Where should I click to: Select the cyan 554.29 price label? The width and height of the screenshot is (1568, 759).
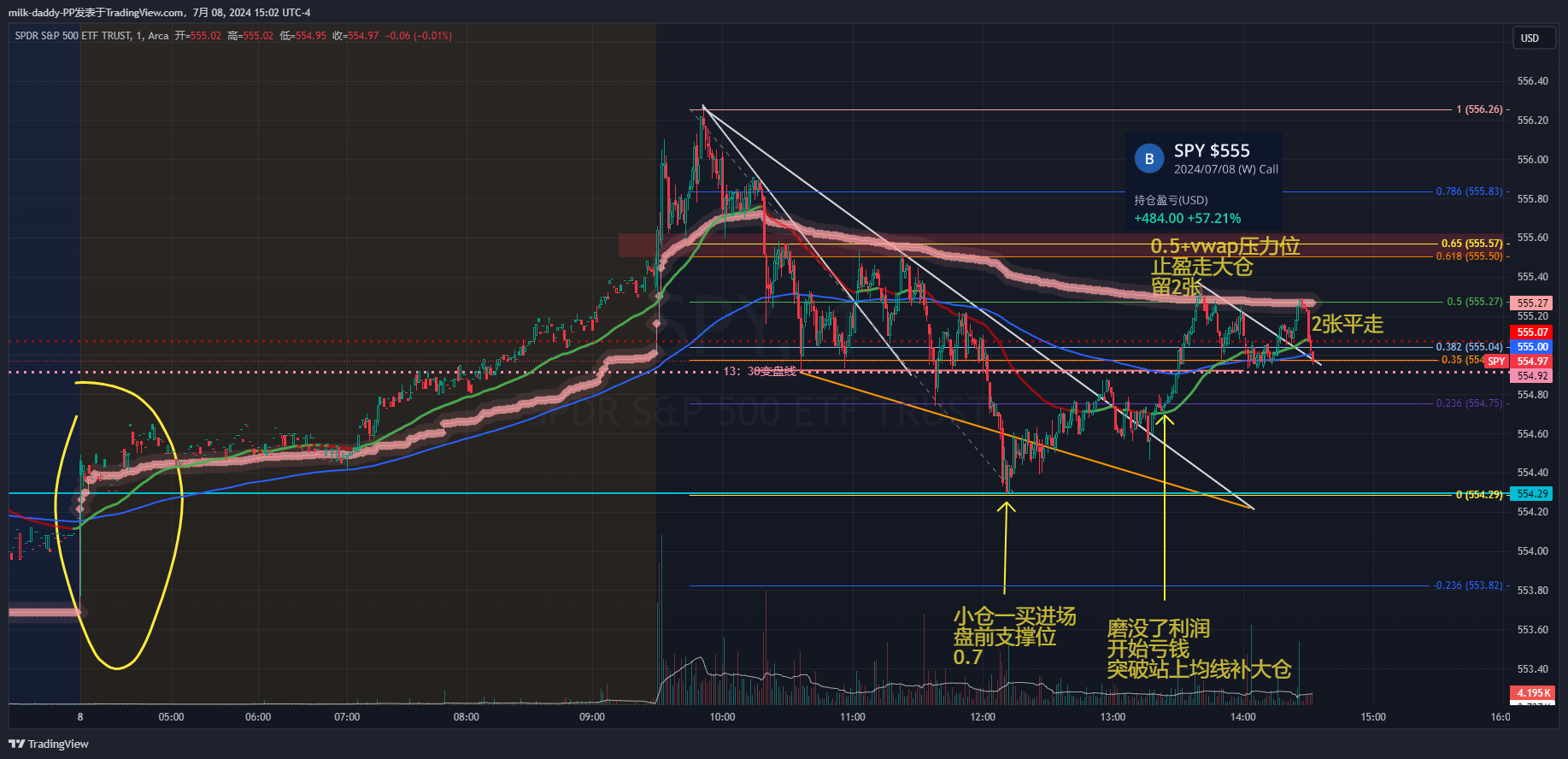(1532, 494)
